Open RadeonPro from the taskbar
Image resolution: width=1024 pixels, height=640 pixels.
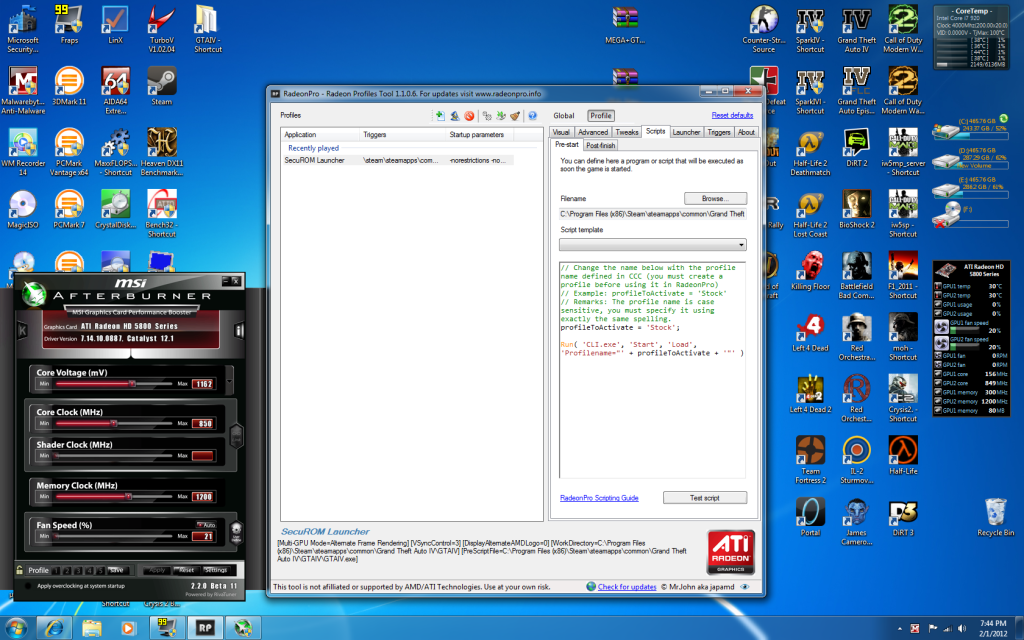(205, 628)
